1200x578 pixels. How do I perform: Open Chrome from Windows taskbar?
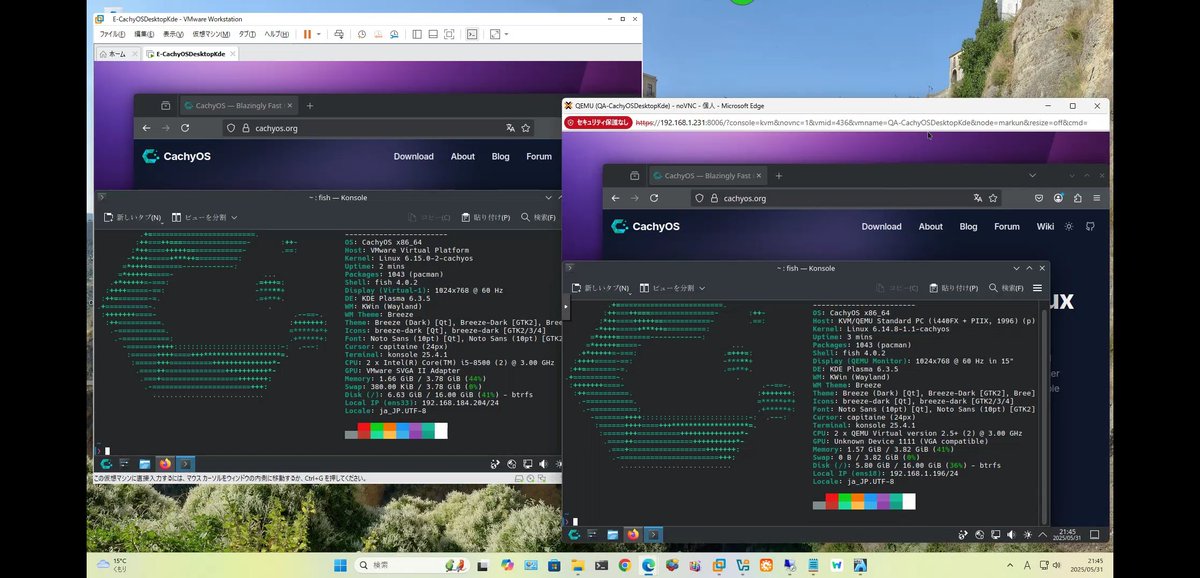click(x=624, y=565)
